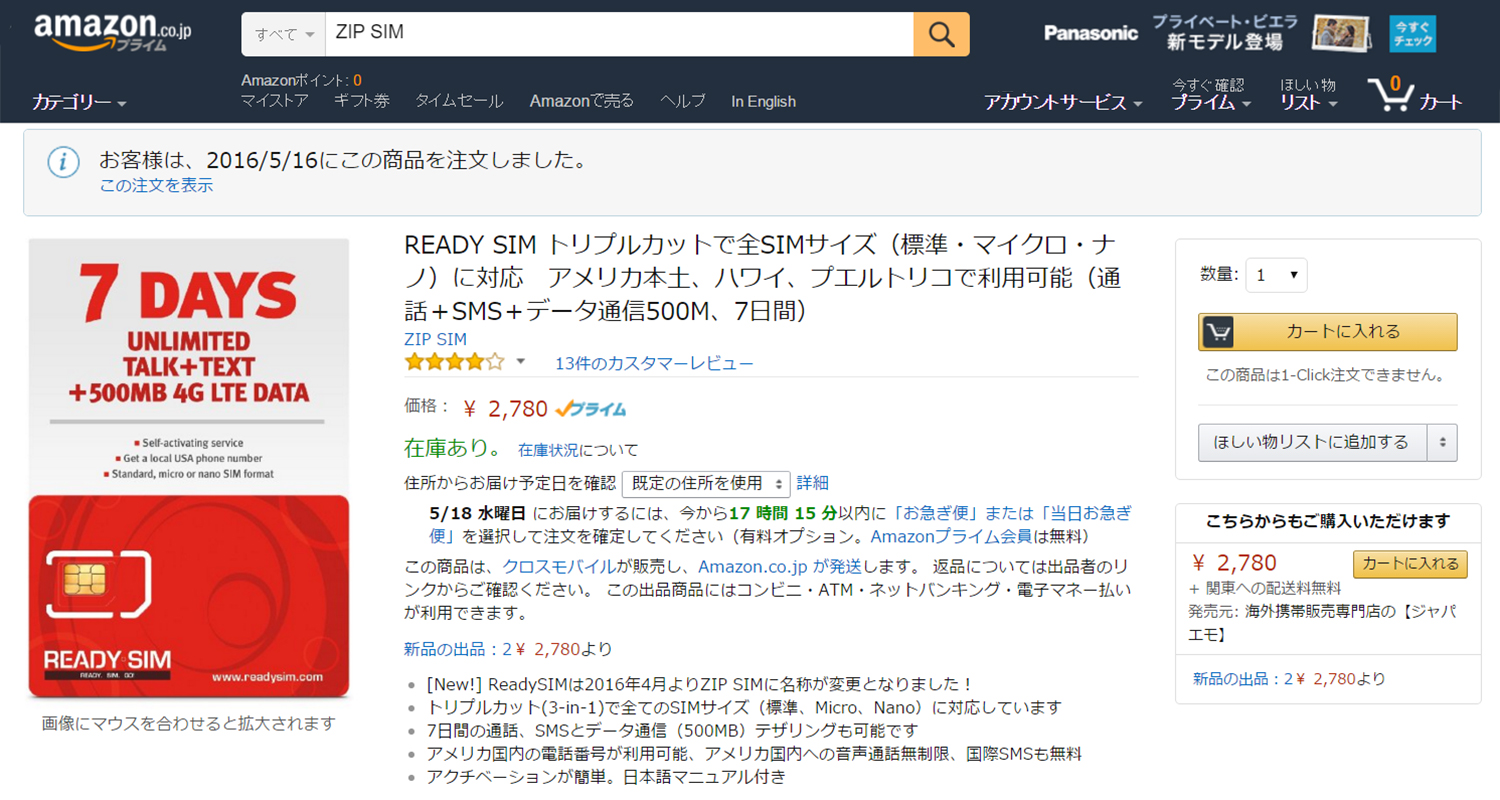Click 在庫状況 link
This screenshot has width=1500, height=800.
tap(548, 450)
